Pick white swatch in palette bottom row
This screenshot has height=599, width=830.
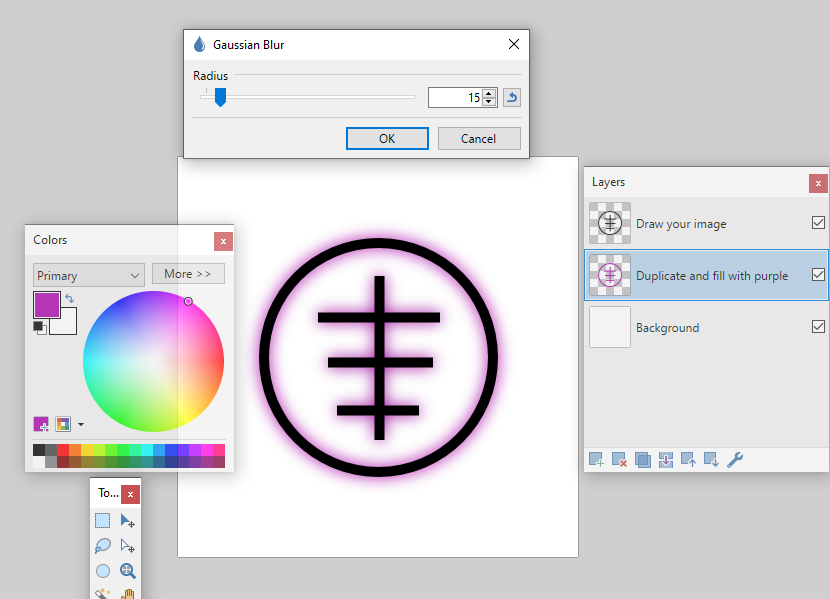[39, 462]
